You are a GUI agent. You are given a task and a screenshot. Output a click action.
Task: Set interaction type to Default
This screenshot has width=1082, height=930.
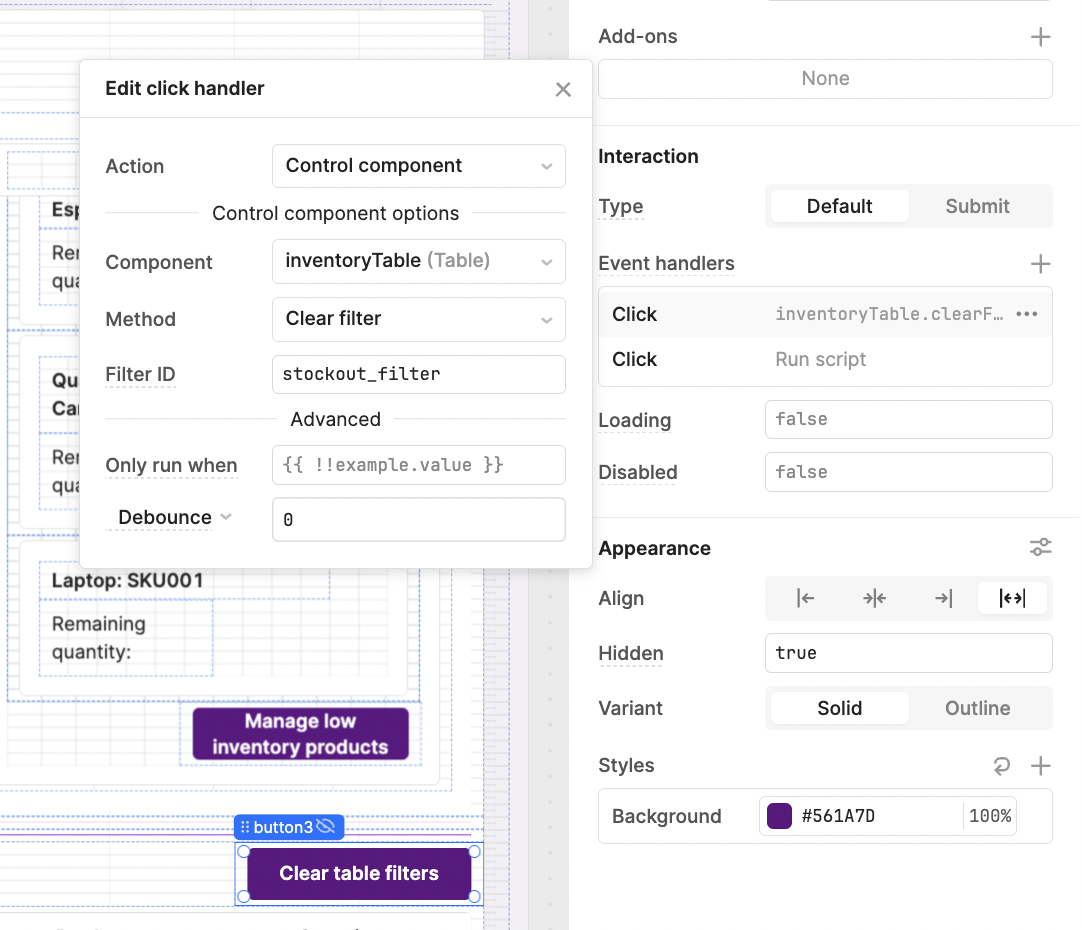[839, 206]
